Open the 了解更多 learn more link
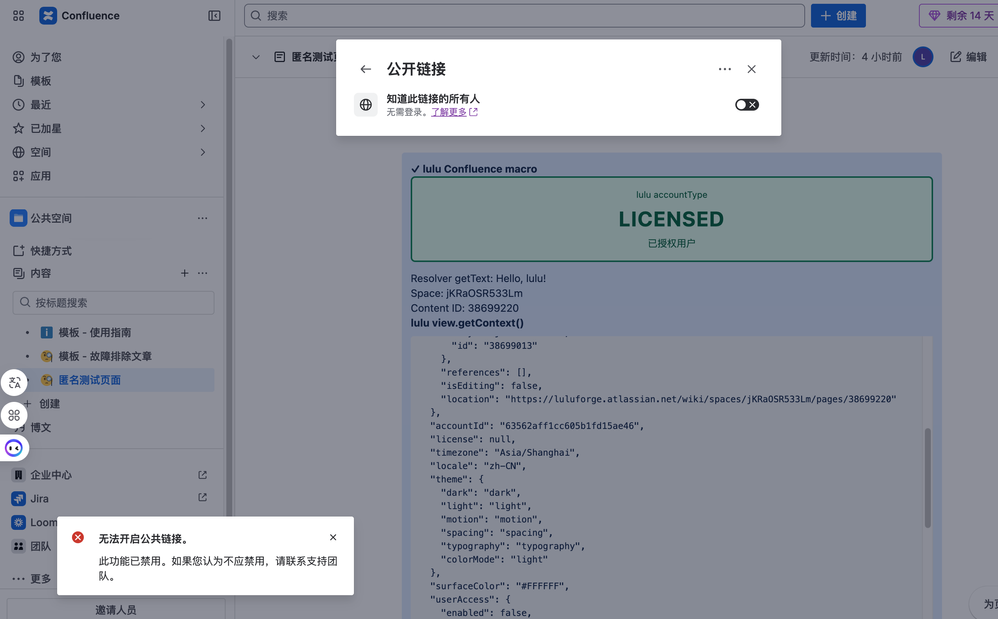 point(454,112)
